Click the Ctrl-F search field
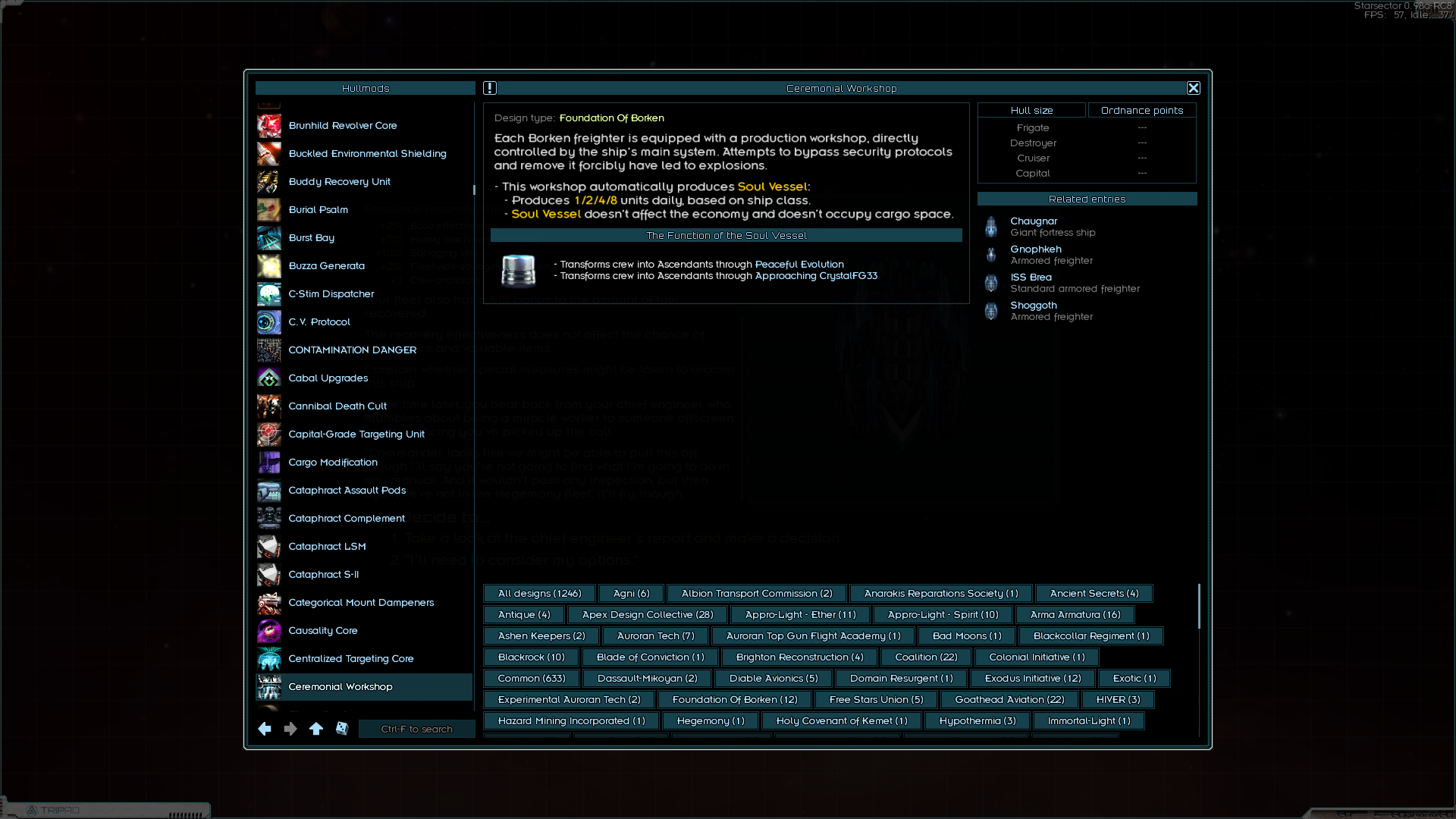The height and width of the screenshot is (819, 1456). [x=416, y=730]
